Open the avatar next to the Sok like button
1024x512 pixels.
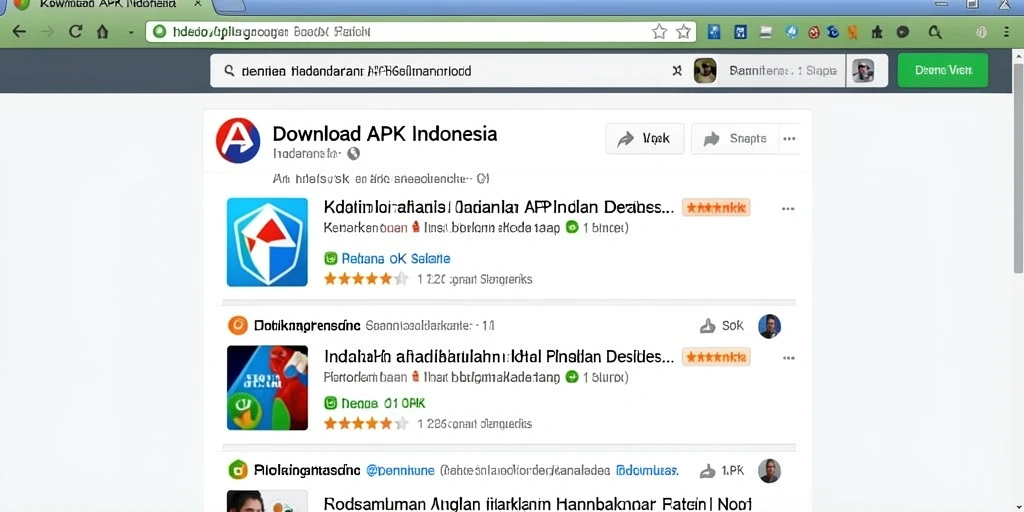769,326
